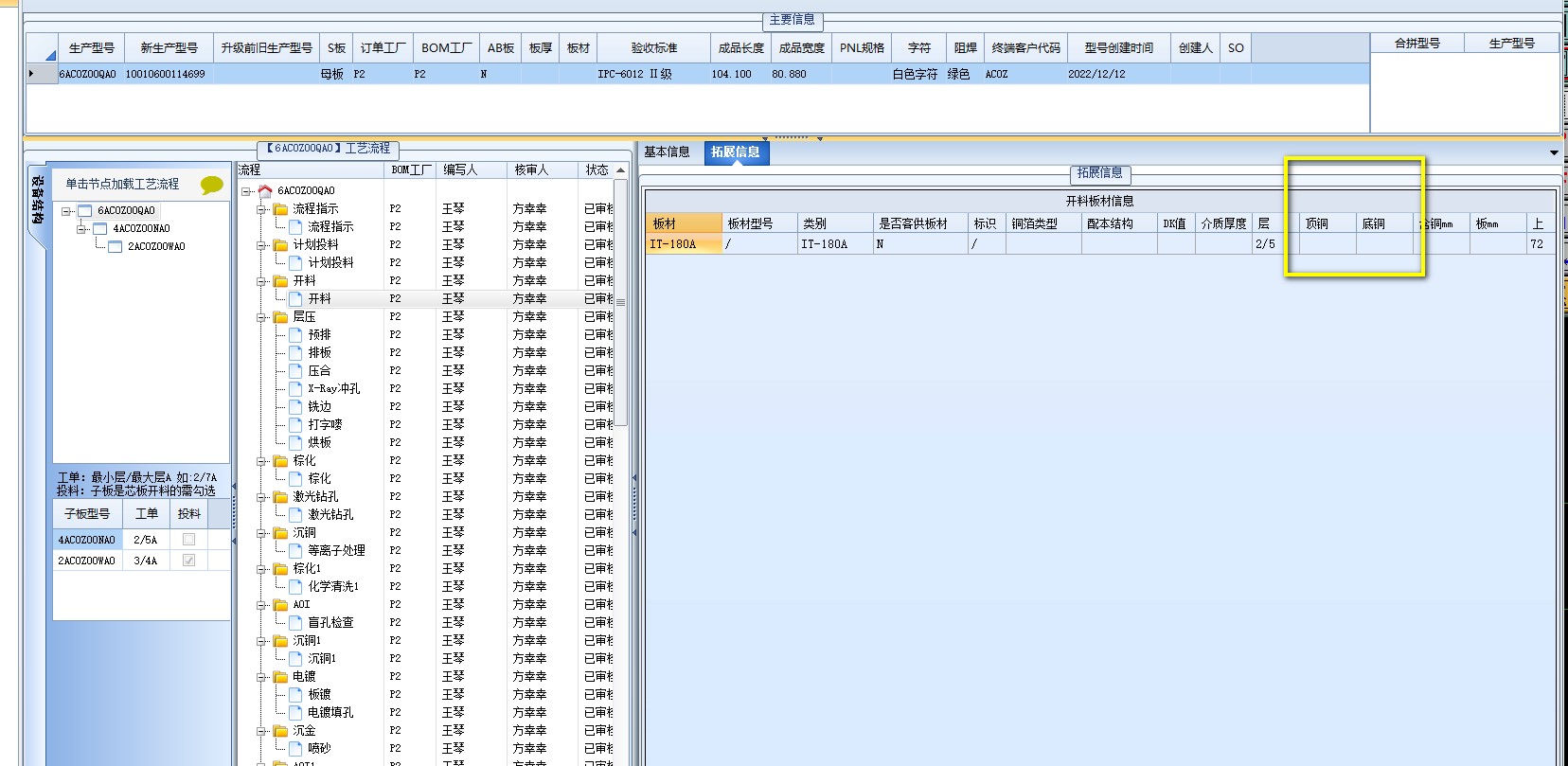Click the document icon of X-Ray冲孔 step
Viewport: 1568px width, 766px height.
295,388
